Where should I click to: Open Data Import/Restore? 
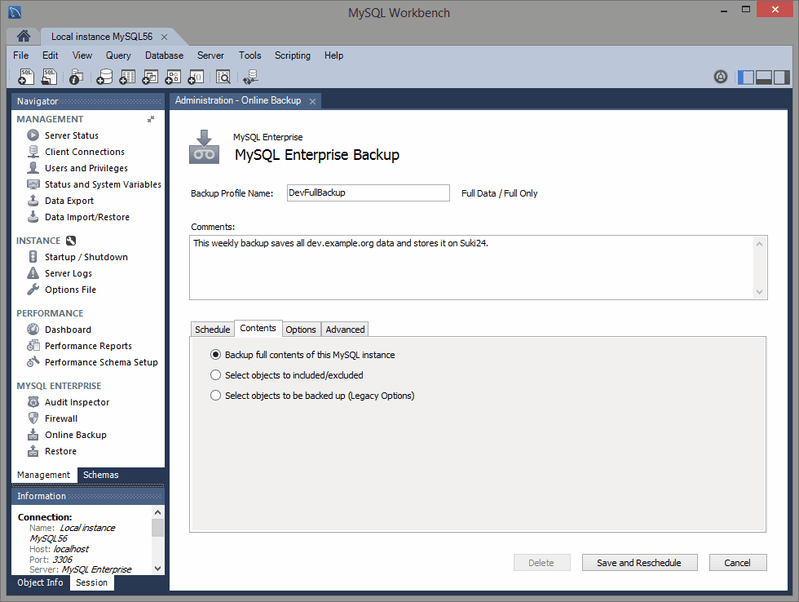(87, 217)
